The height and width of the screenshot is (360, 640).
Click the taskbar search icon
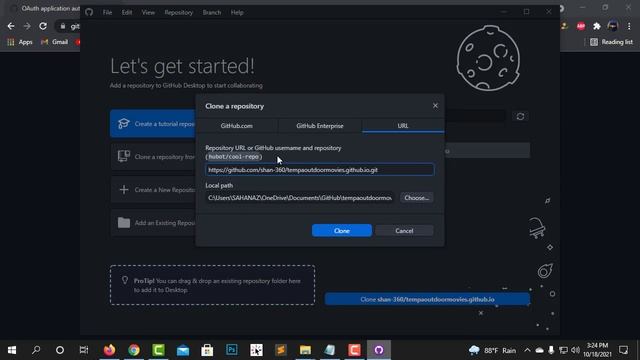click(36, 350)
